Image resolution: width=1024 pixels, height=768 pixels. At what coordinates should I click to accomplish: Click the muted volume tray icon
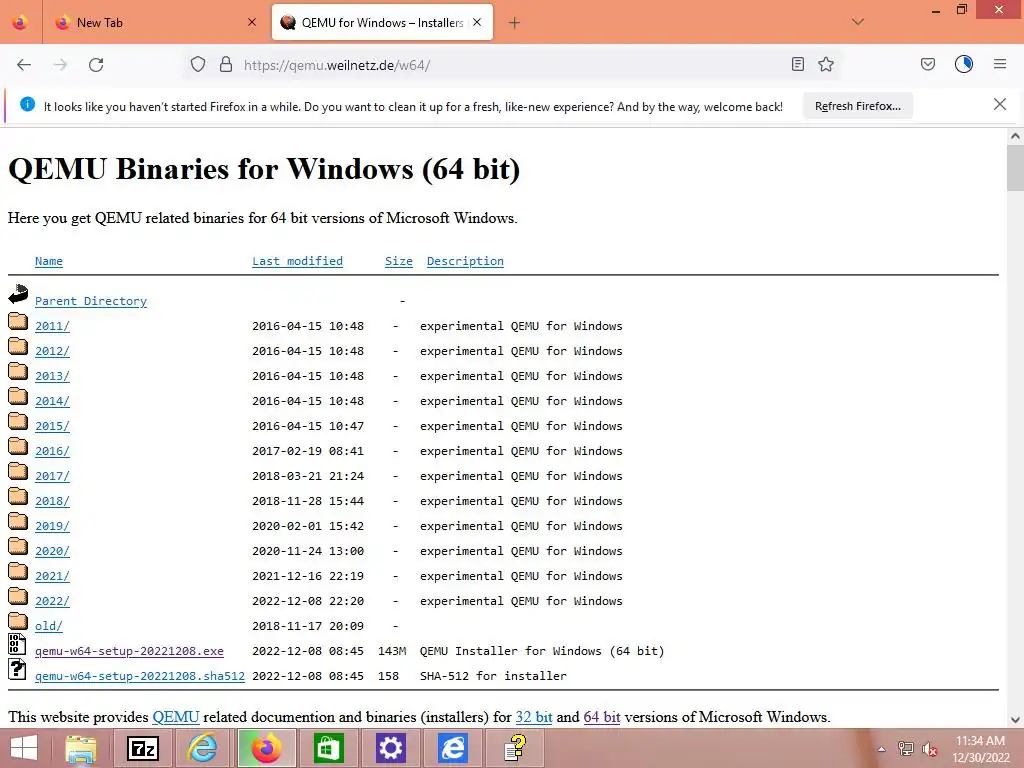[x=930, y=749]
